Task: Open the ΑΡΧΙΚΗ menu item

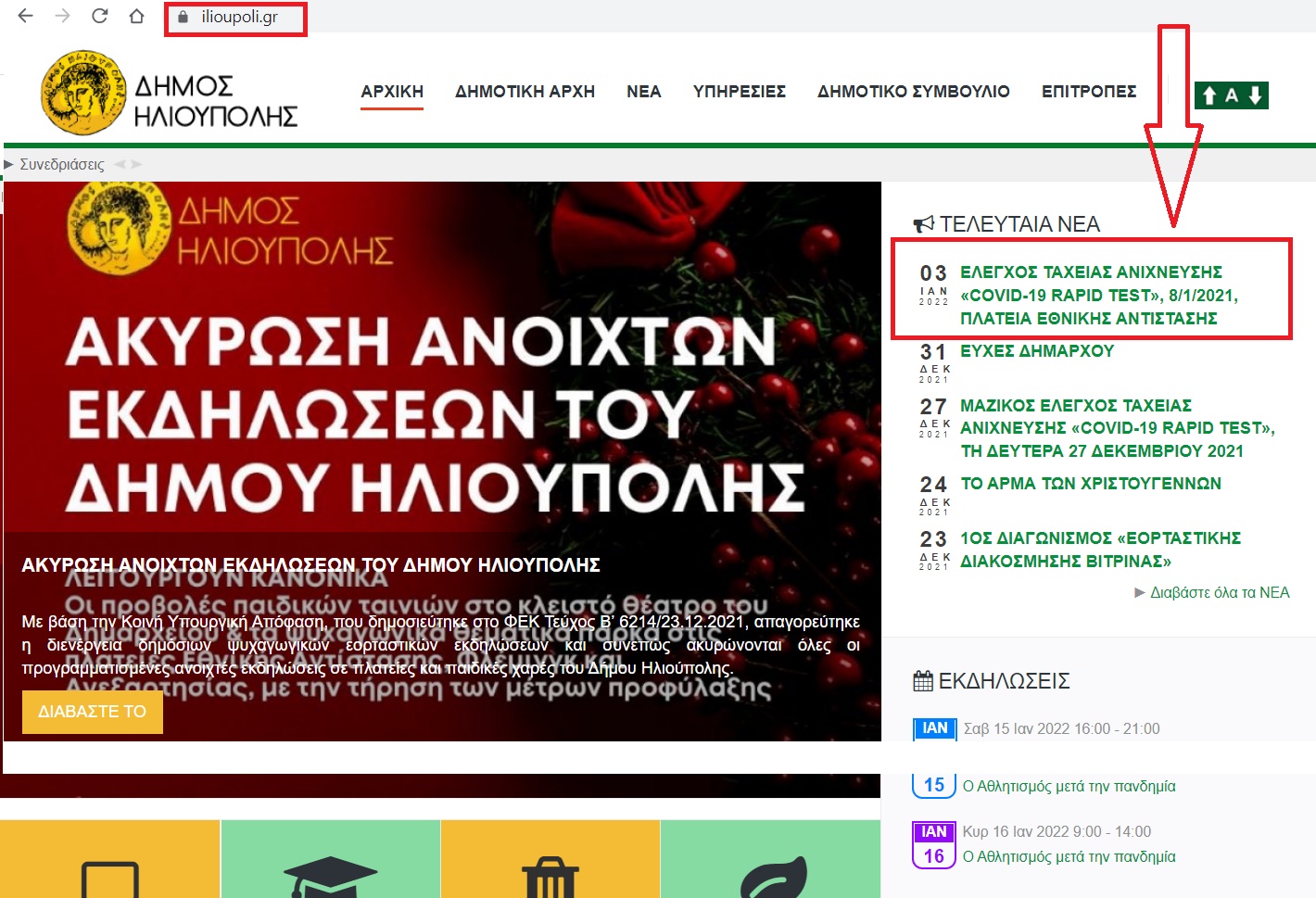Action: tap(392, 92)
